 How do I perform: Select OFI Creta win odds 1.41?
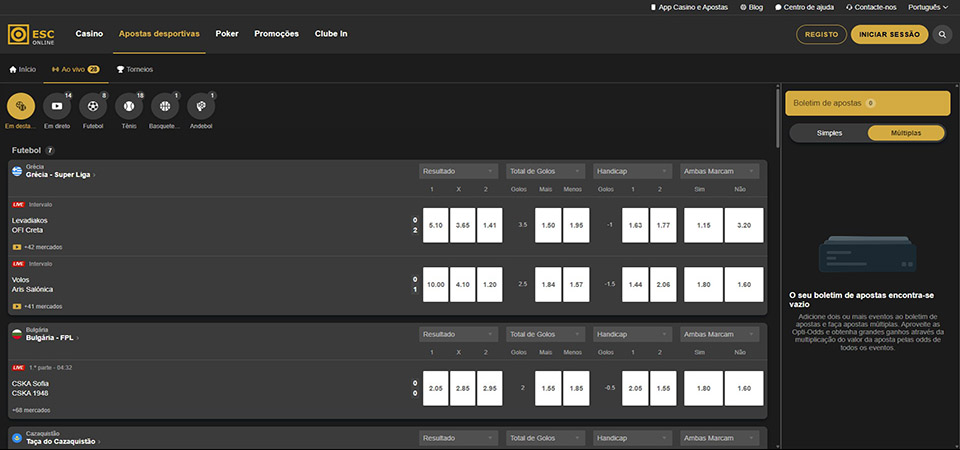coord(490,225)
